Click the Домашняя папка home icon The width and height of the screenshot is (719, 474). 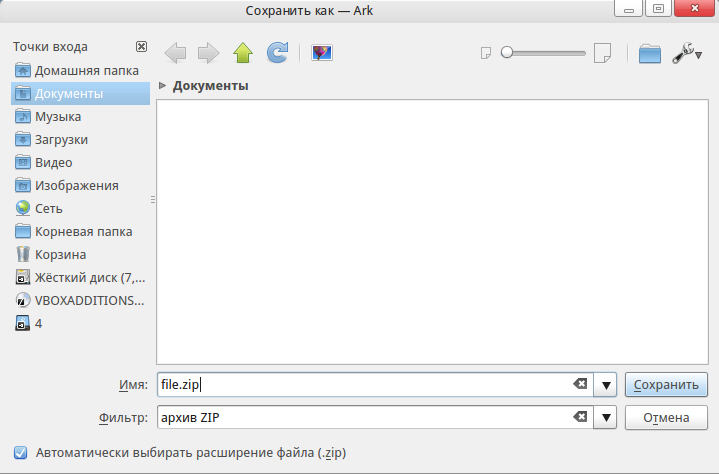pyautogui.click(x=22, y=71)
